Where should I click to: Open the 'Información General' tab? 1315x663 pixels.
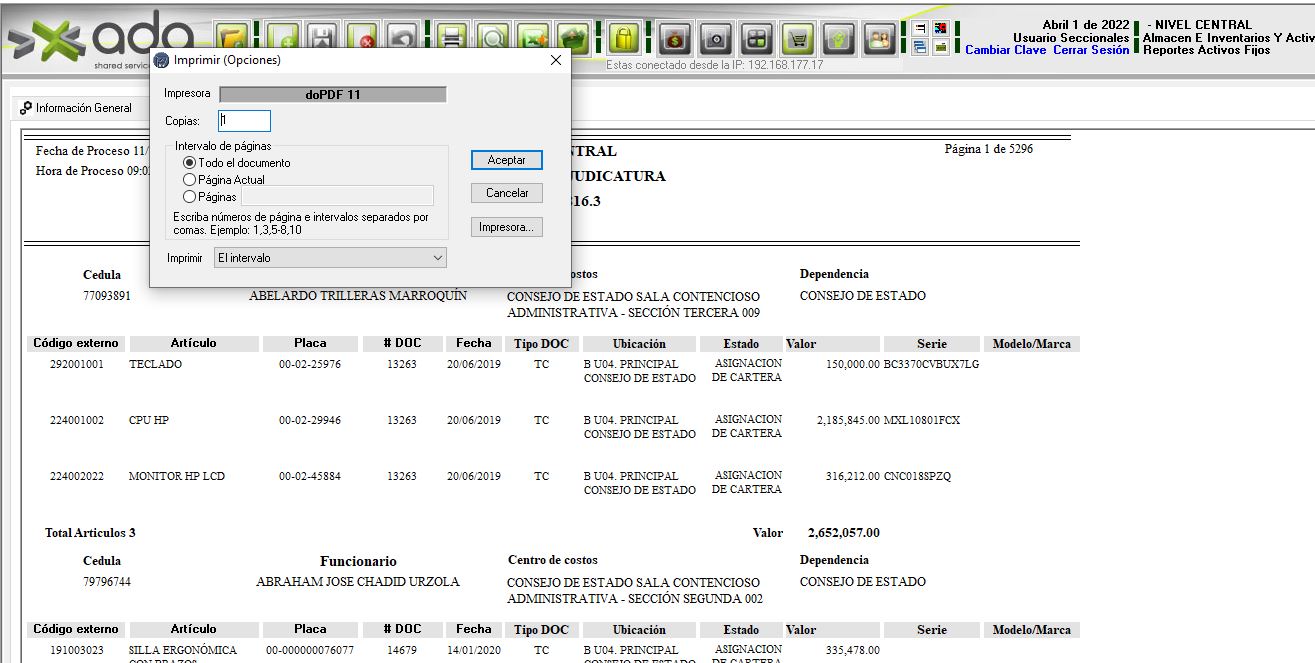[76, 108]
